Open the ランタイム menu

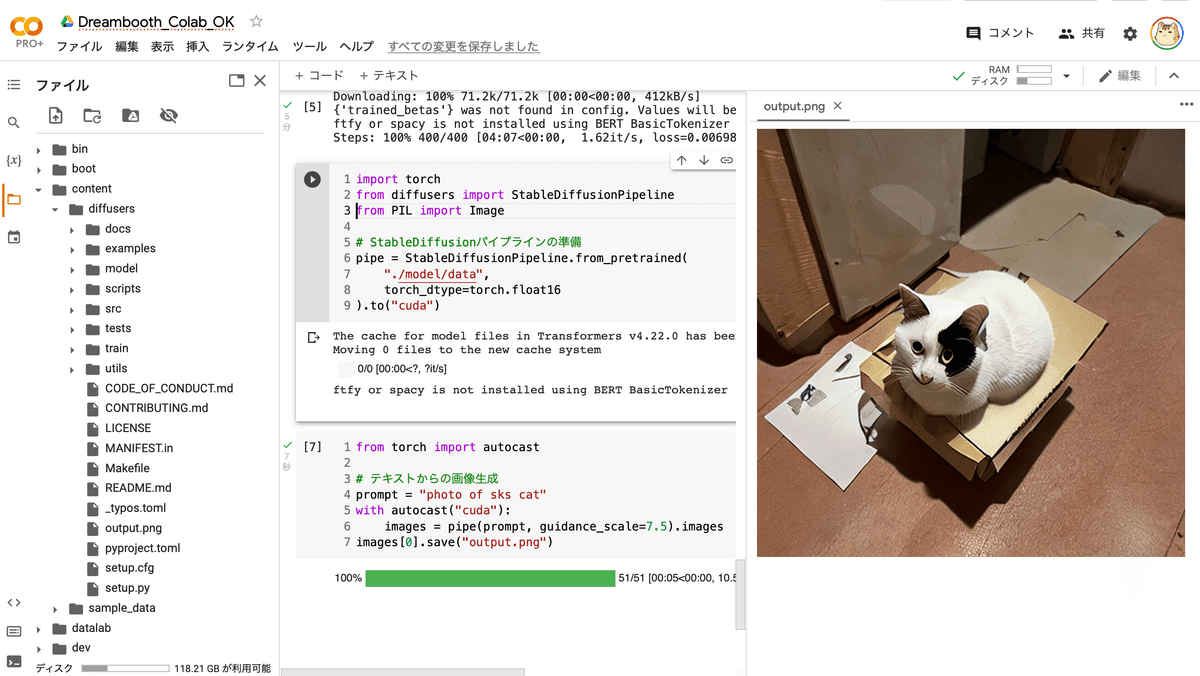coord(250,47)
